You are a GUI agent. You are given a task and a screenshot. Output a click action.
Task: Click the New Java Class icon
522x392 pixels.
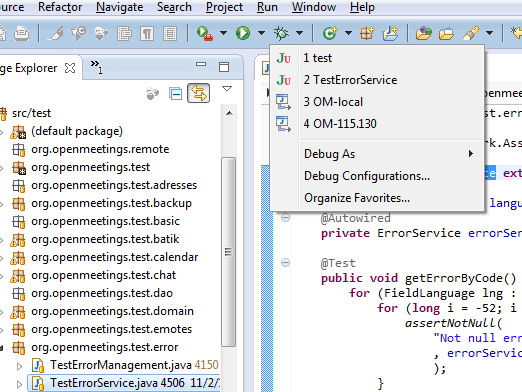(x=330, y=33)
